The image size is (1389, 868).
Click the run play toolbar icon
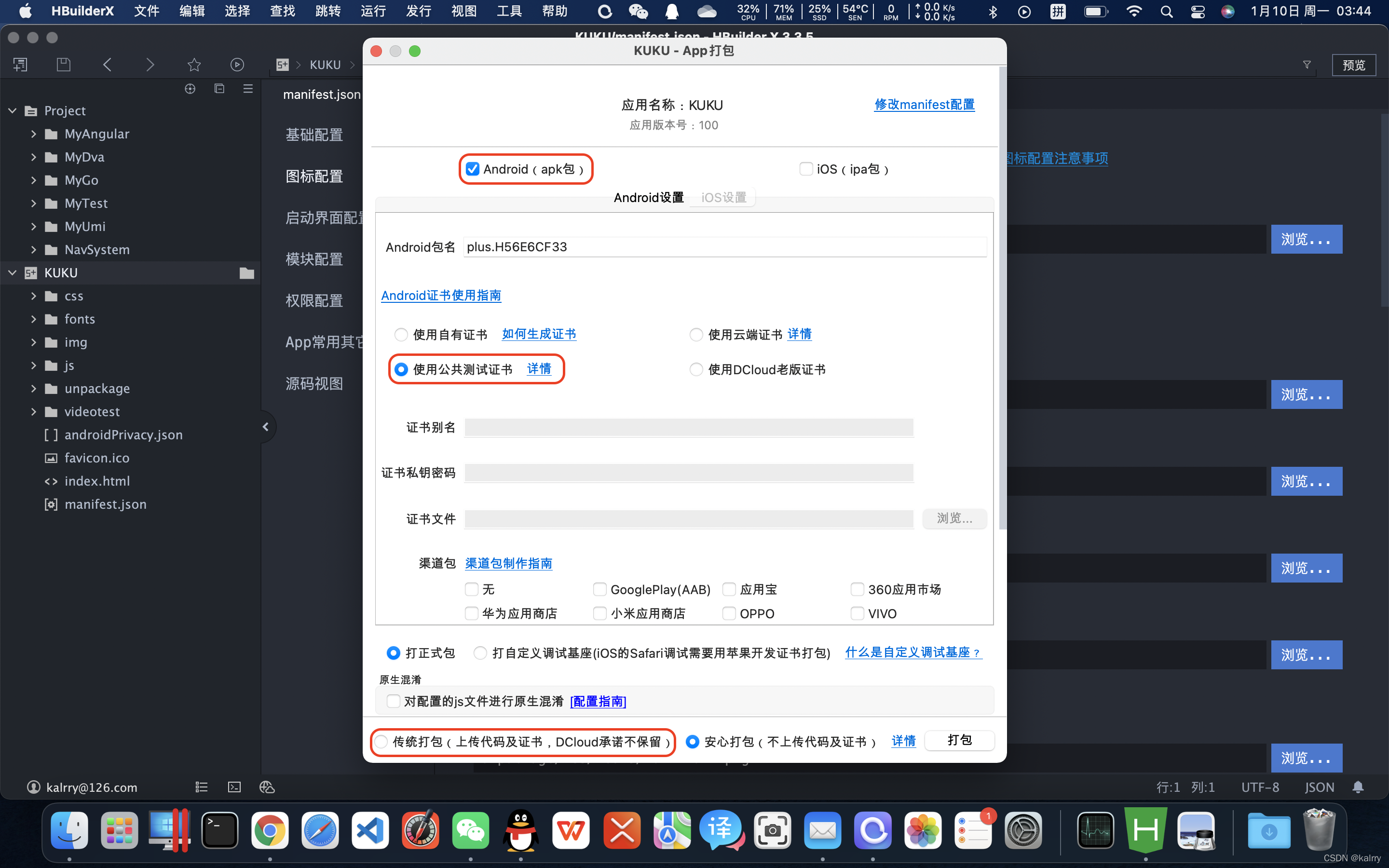237,65
